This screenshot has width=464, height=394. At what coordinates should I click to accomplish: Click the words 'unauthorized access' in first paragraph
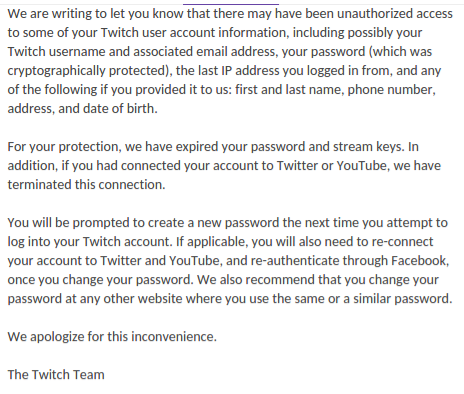pos(395,14)
